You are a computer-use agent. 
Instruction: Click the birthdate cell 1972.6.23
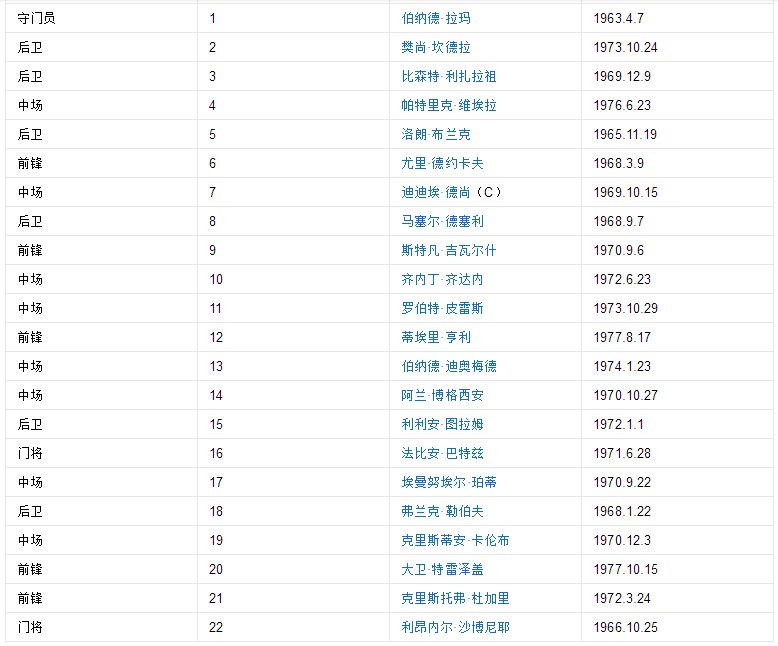tap(621, 279)
